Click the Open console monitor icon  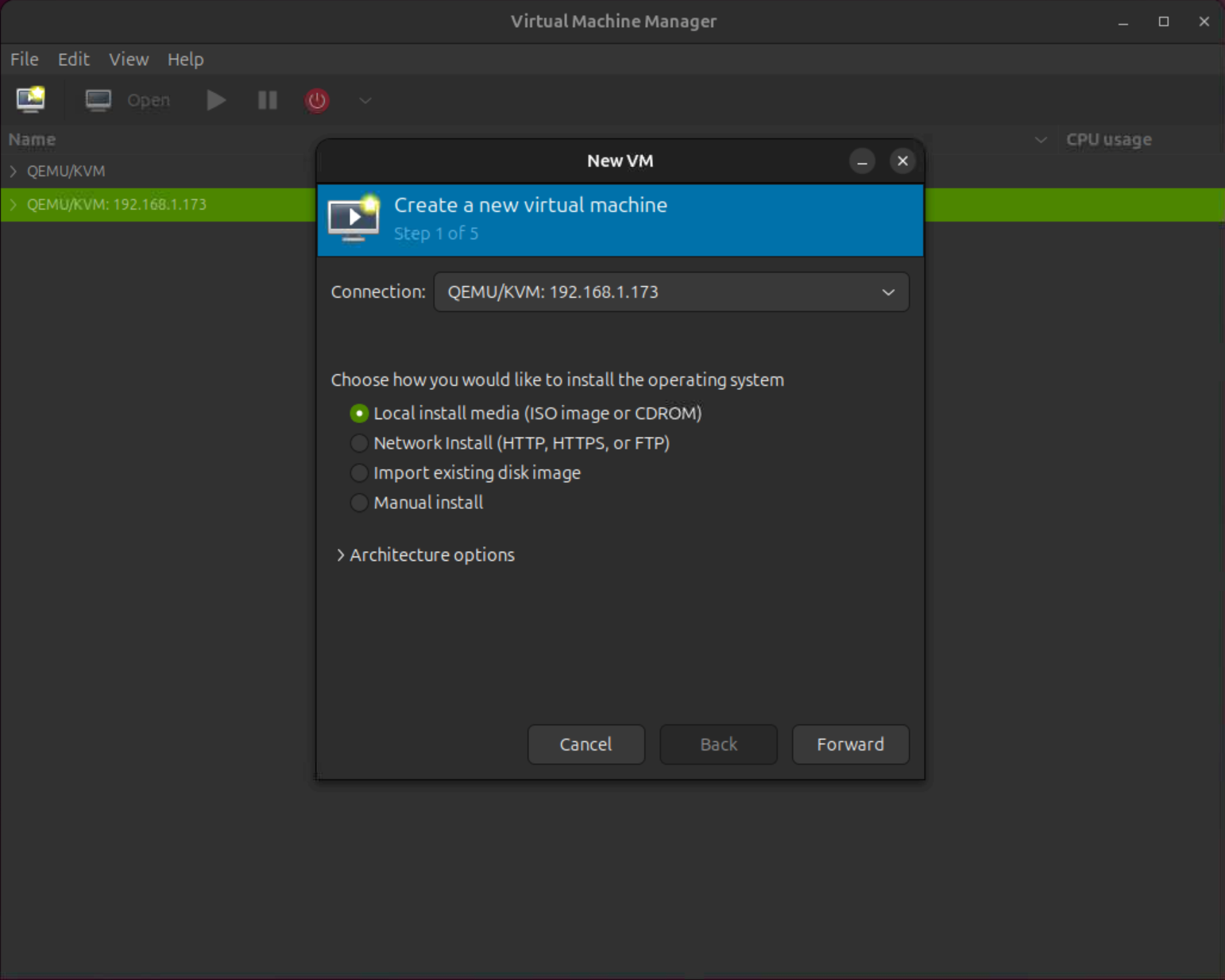point(98,100)
